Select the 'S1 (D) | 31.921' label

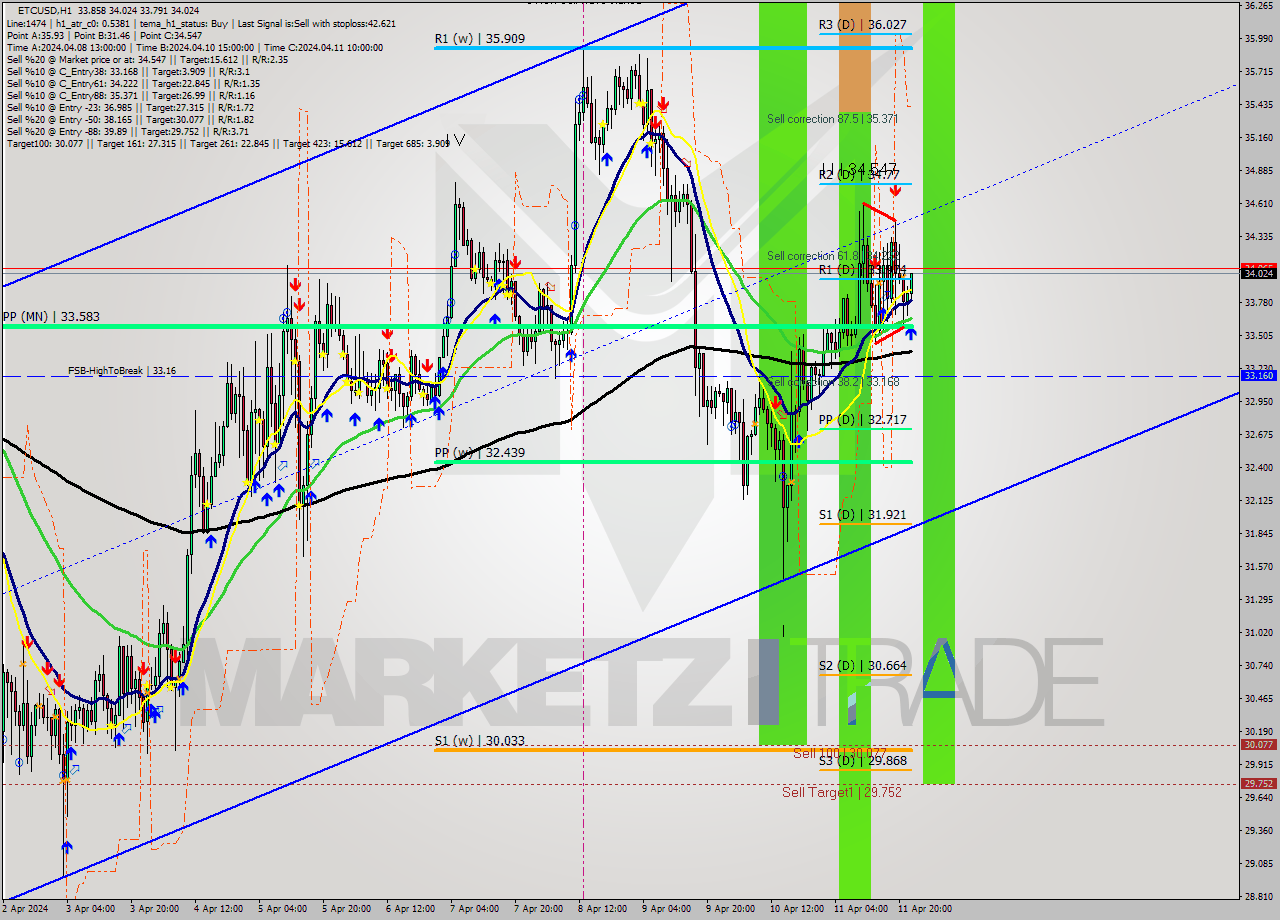(x=863, y=515)
